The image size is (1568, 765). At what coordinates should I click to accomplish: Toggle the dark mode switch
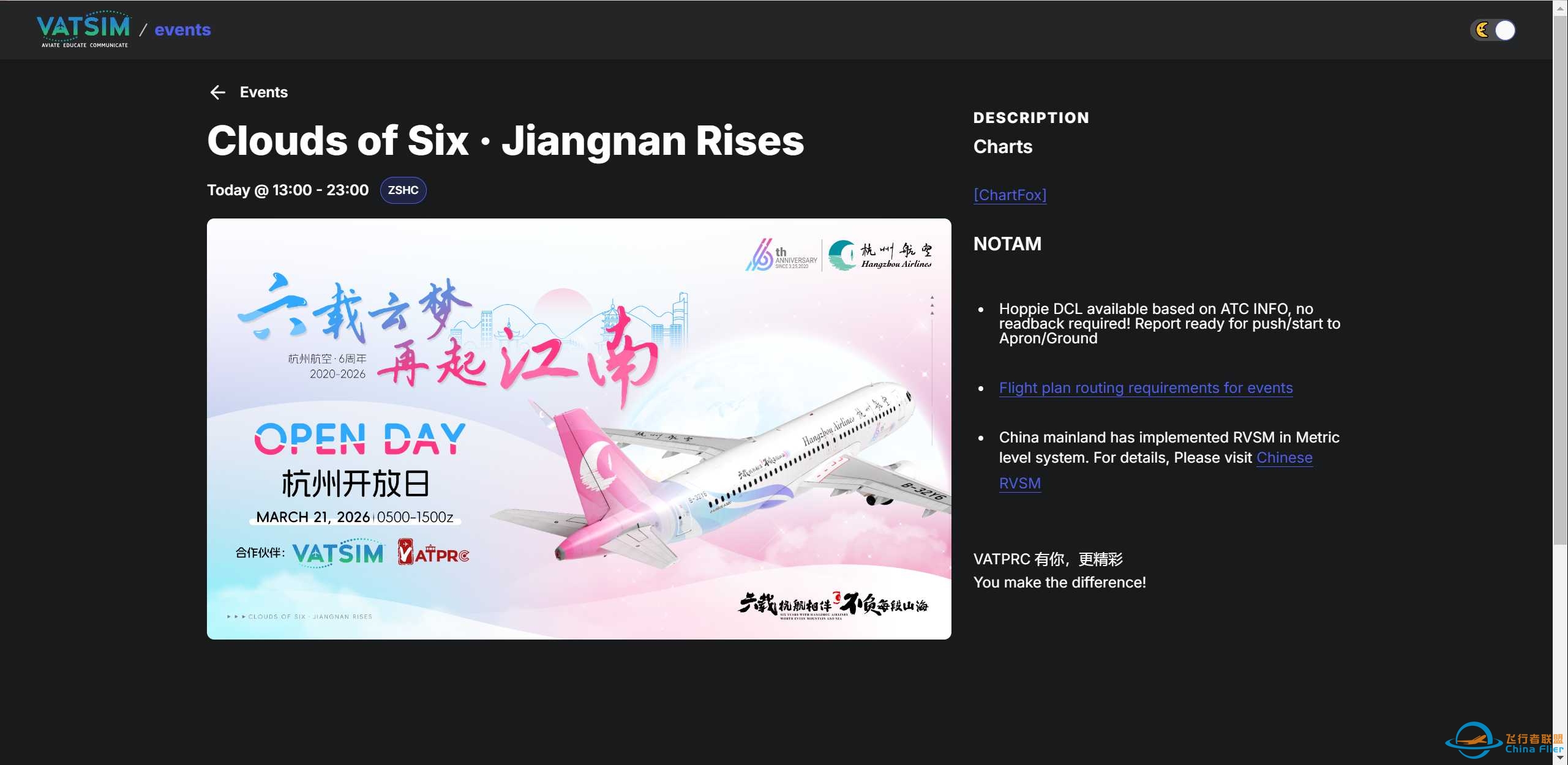pos(1493,30)
